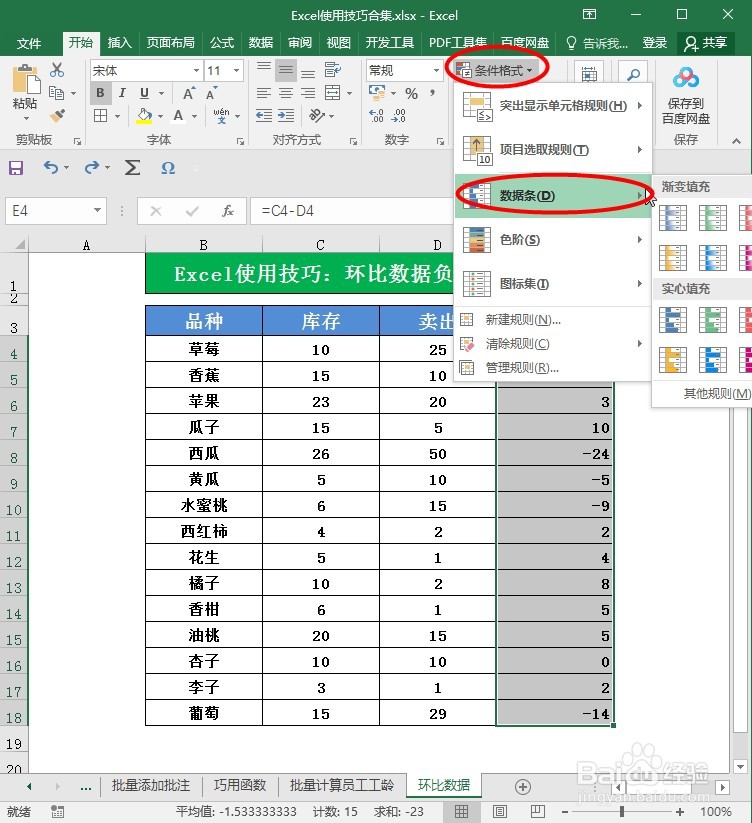Click Merge and Center icon
This screenshot has width=752, height=823.
(x=332, y=93)
